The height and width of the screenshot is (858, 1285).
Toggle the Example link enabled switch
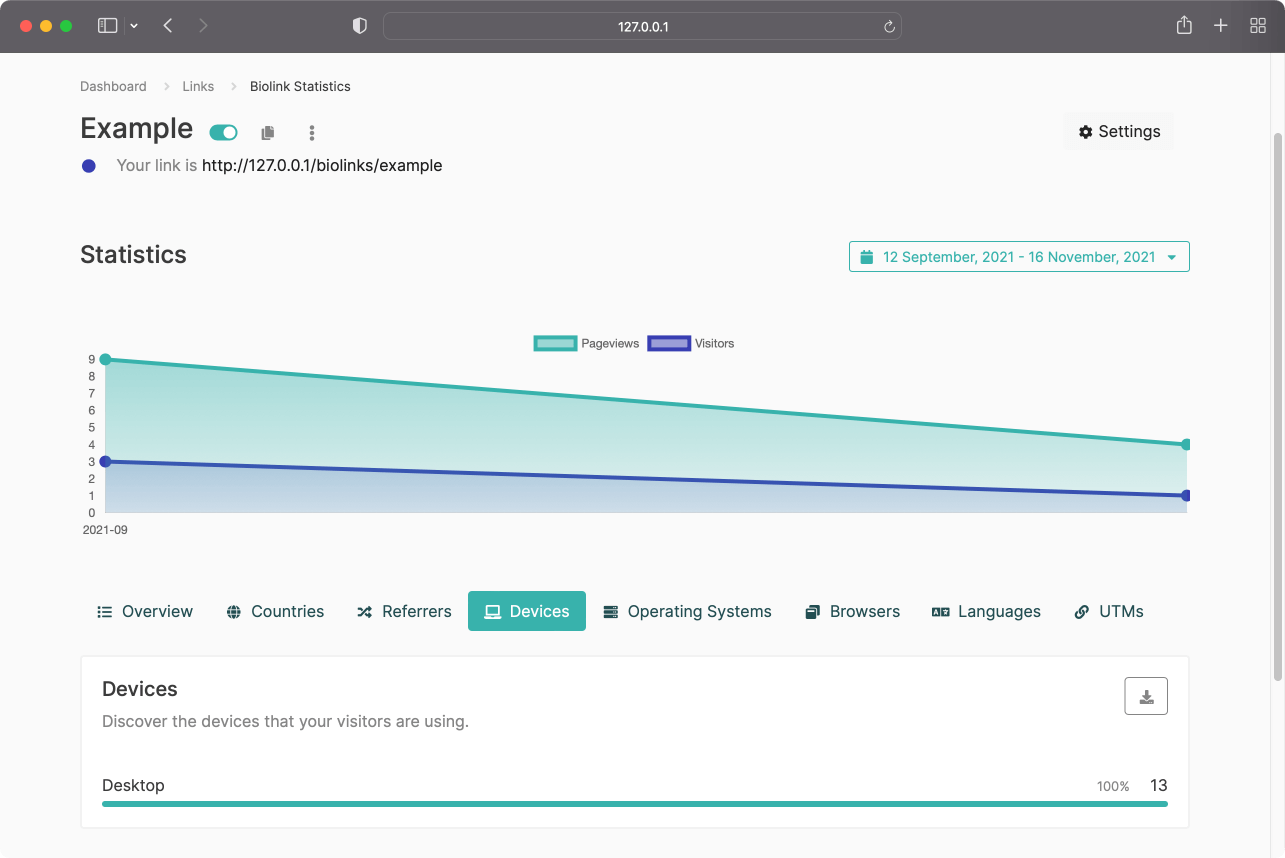coord(223,132)
